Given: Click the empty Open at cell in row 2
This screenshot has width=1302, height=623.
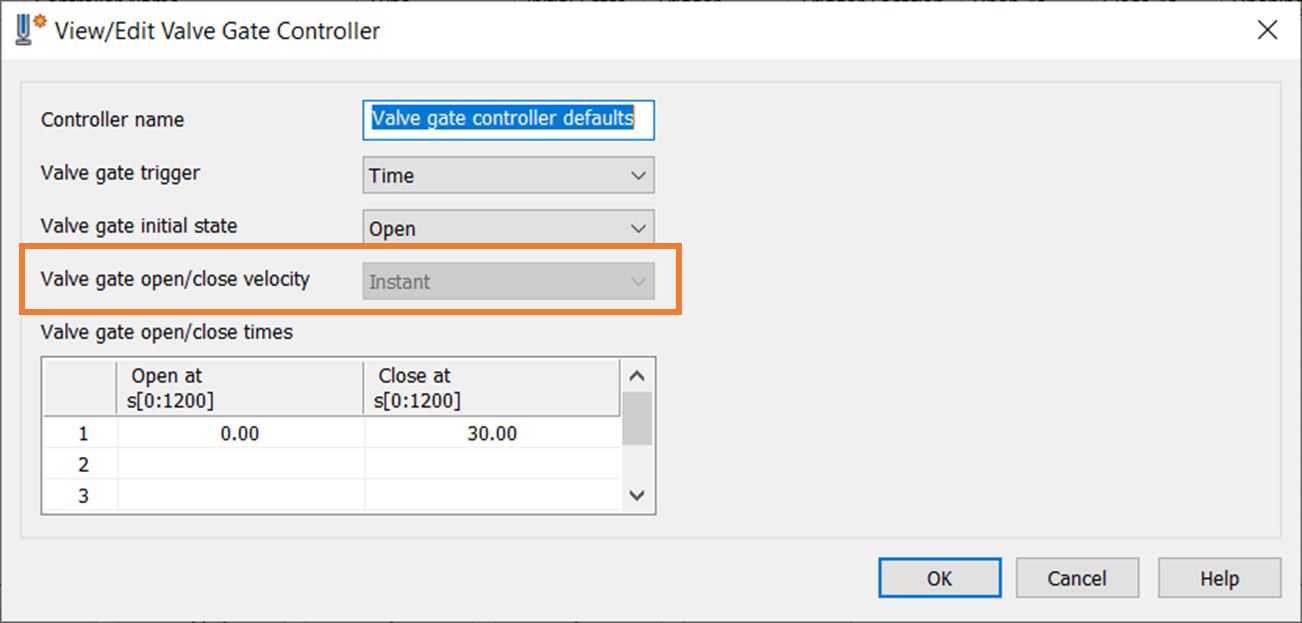Looking at the screenshot, I should [240, 465].
